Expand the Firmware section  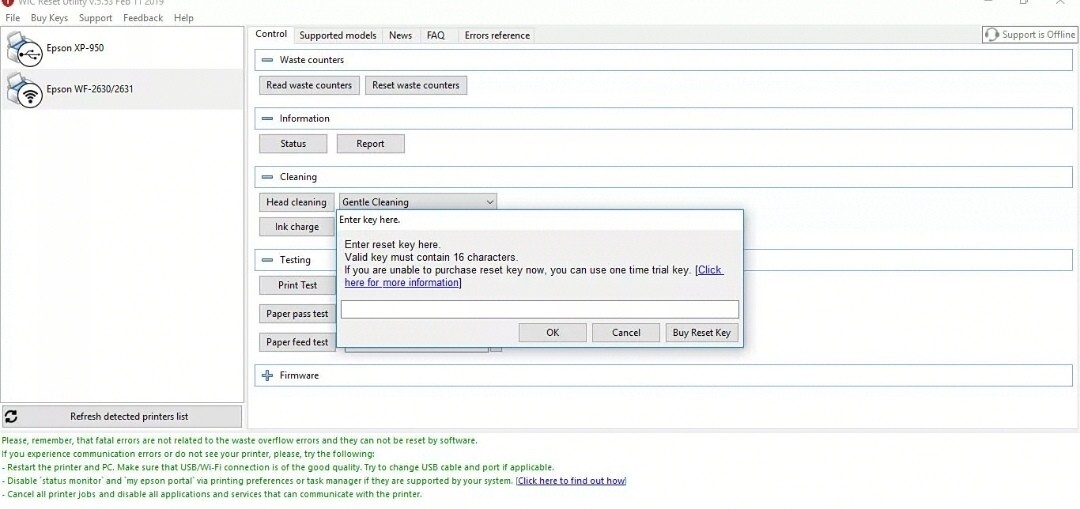267,376
